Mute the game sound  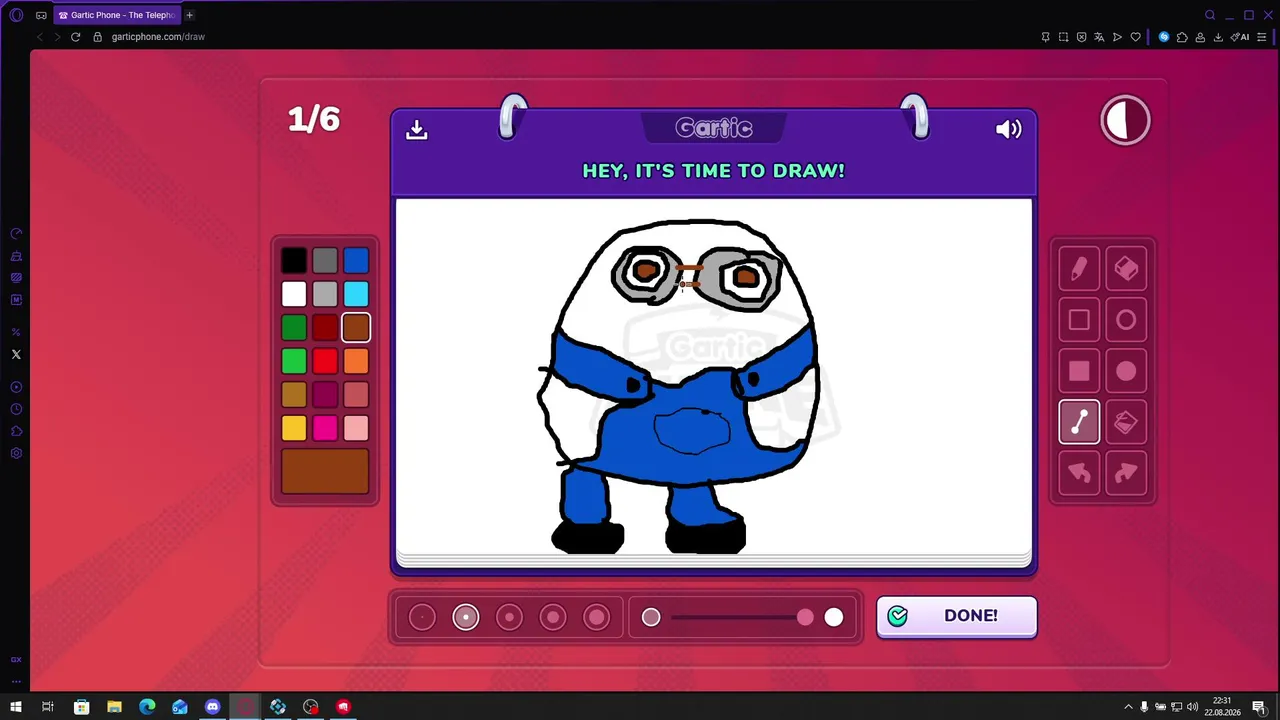[x=1009, y=129]
